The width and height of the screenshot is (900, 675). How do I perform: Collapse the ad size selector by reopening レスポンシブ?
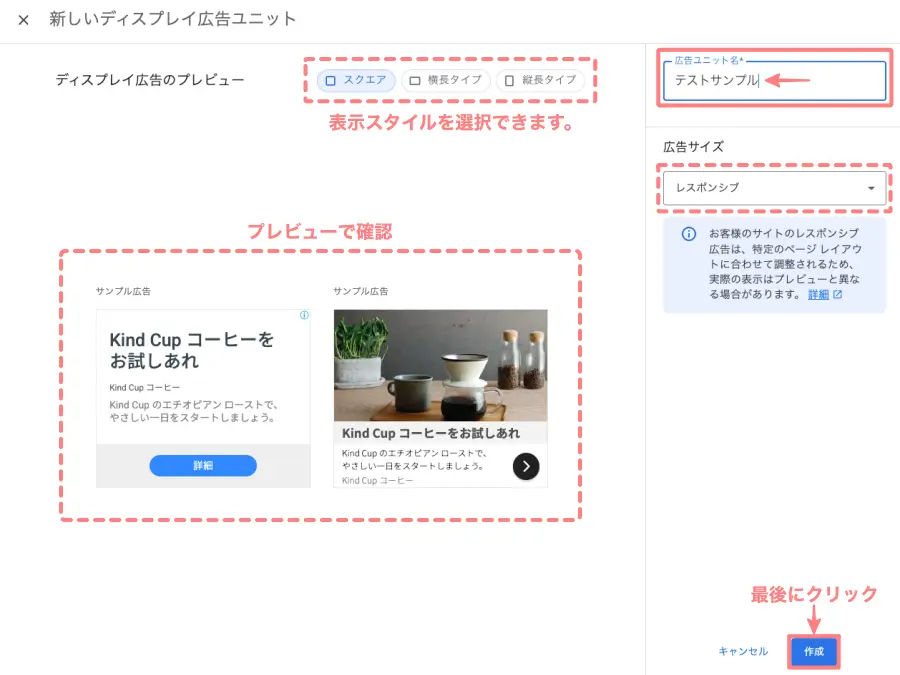click(775, 187)
